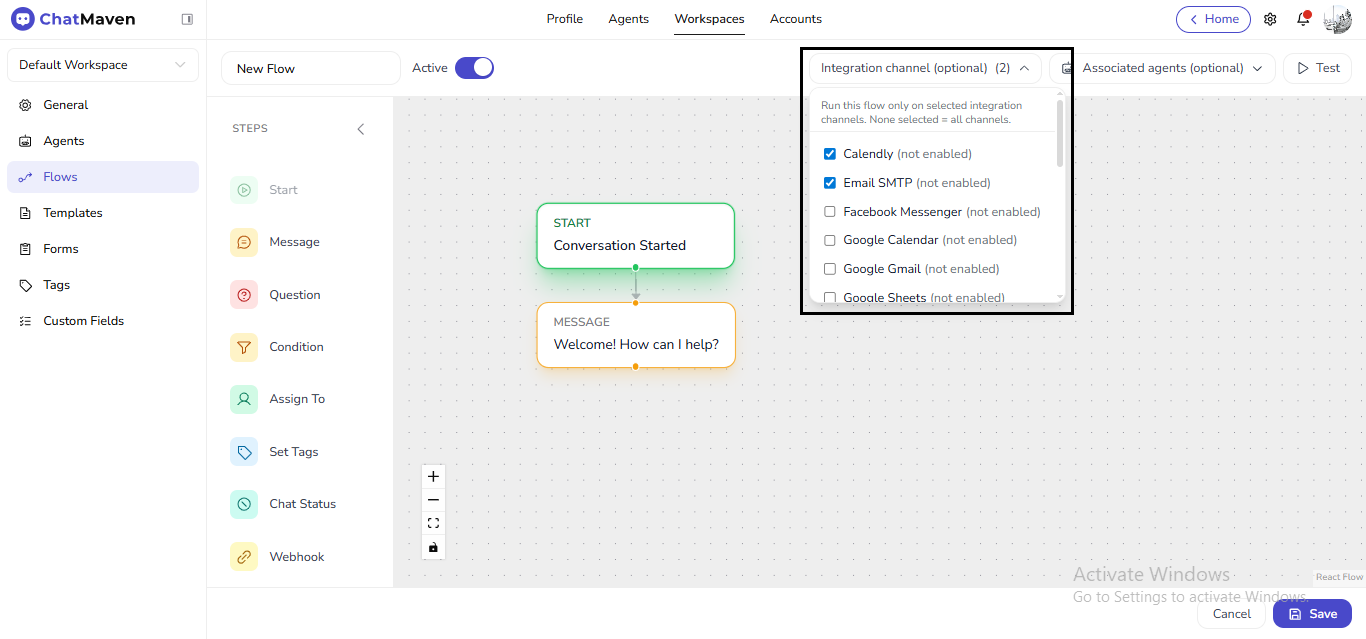Turn off the Active toggle

pos(475,67)
